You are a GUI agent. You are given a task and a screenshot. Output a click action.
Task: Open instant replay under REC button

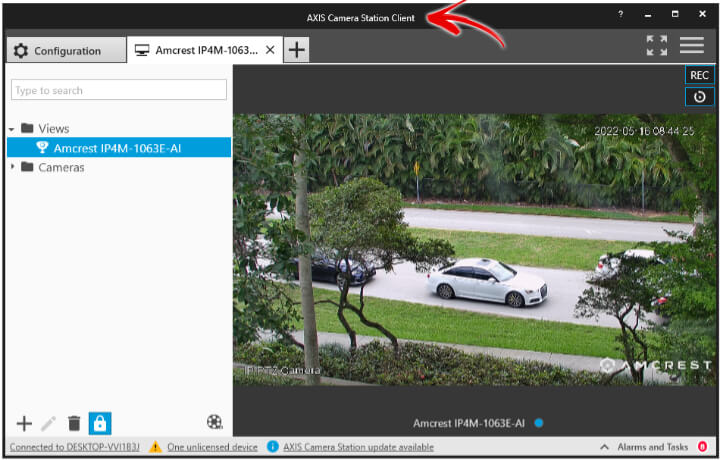[699, 97]
